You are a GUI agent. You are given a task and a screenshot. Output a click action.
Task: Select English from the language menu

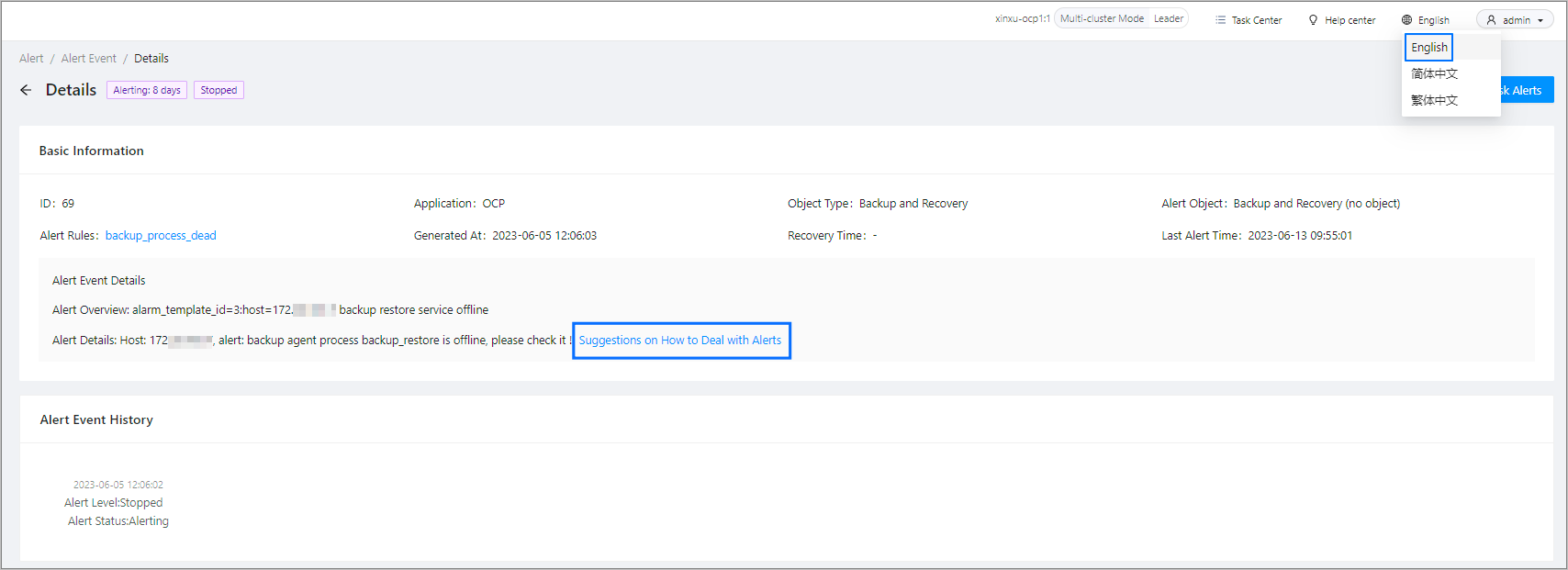(1429, 47)
